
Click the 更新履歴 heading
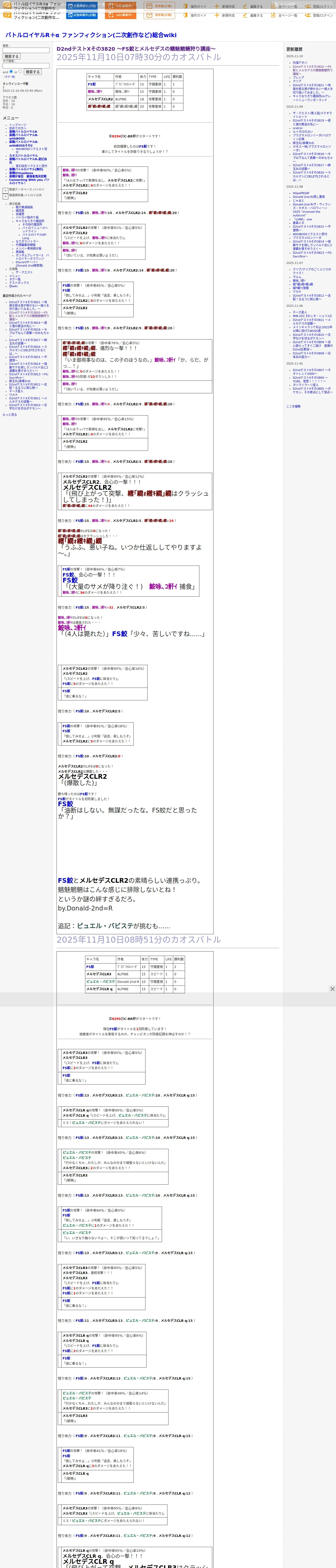[294, 49]
